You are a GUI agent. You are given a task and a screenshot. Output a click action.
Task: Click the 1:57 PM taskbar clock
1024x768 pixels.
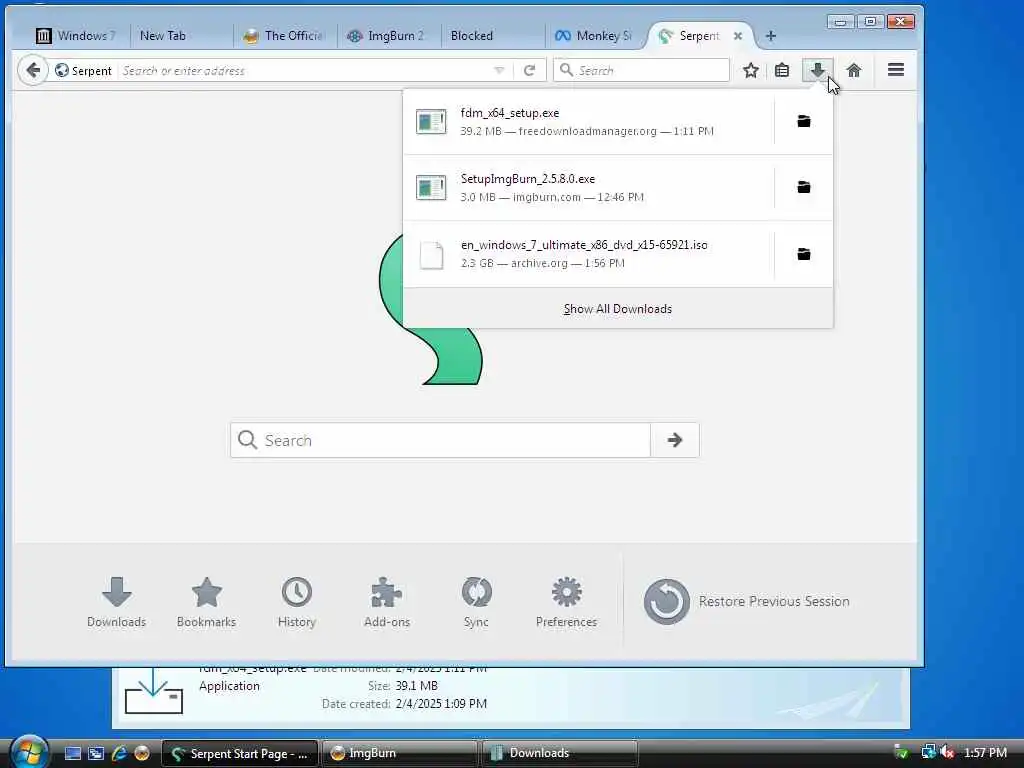985,753
